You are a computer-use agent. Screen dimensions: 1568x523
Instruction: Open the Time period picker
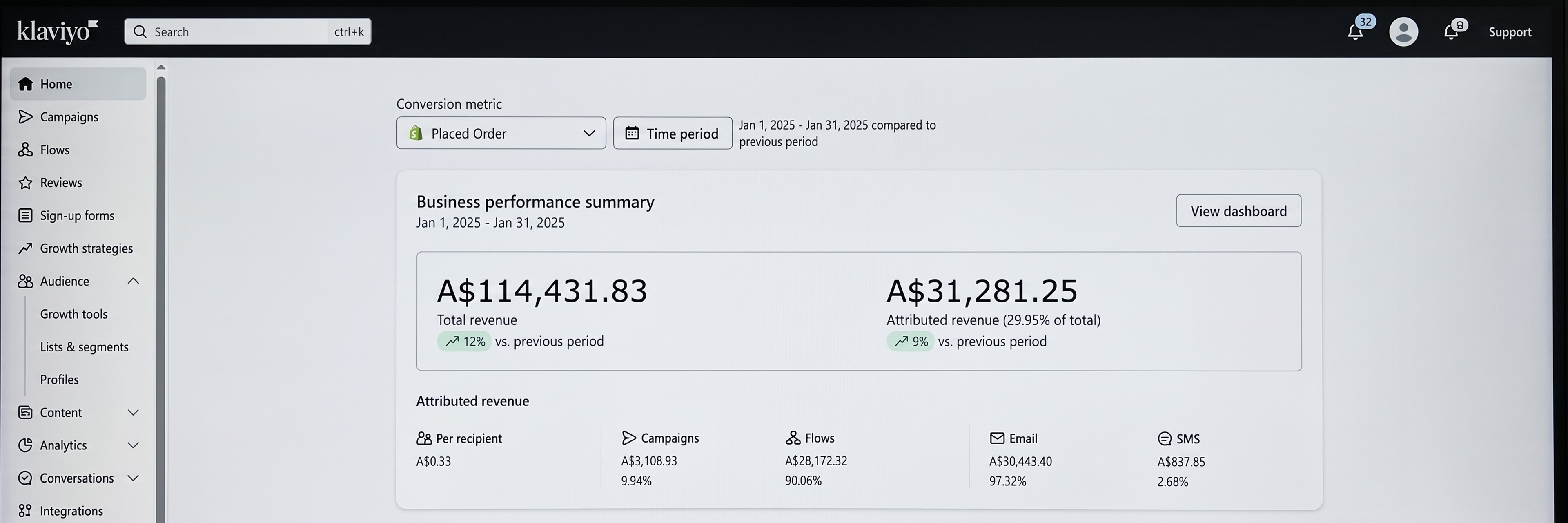click(673, 133)
